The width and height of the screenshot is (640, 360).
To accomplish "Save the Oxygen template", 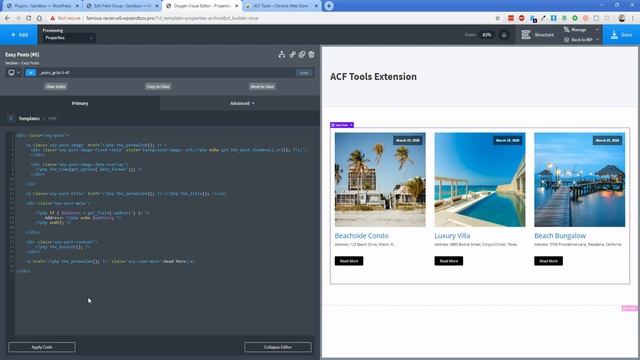I will tap(621, 35).
